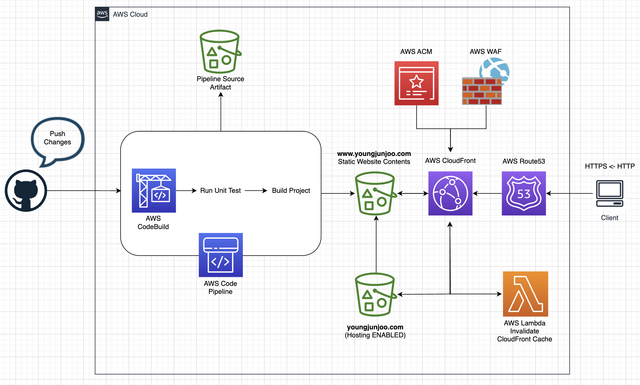Viewport: 640px width, 385px height.
Task: Select the 'AWS WAF' label
Action: pos(485,52)
